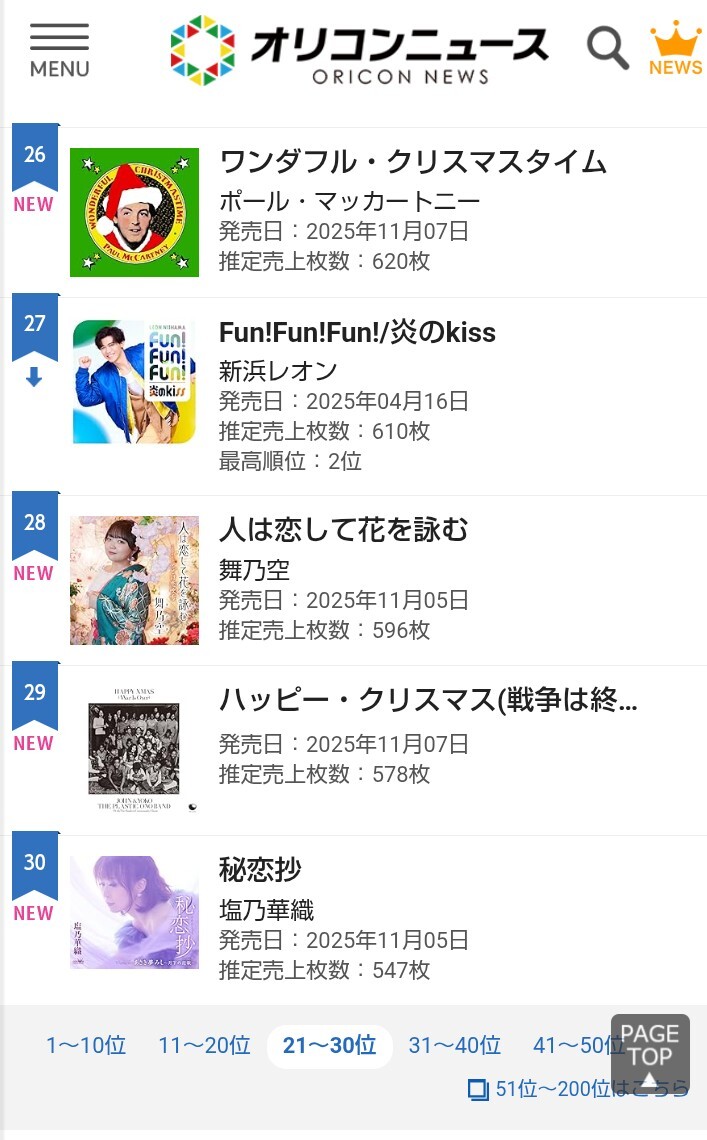Select the 21〜30位 pagination tab
Image resolution: width=707 pixels, height=1140 pixels.
pyautogui.click(x=329, y=1045)
